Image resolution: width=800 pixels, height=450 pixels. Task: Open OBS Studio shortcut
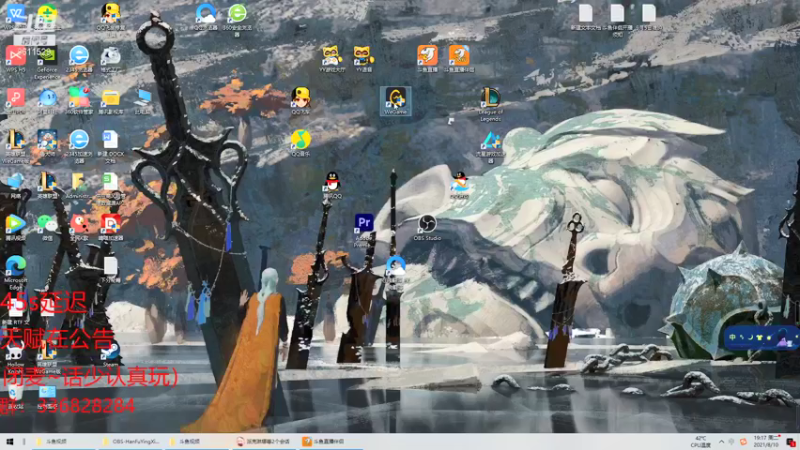point(427,228)
